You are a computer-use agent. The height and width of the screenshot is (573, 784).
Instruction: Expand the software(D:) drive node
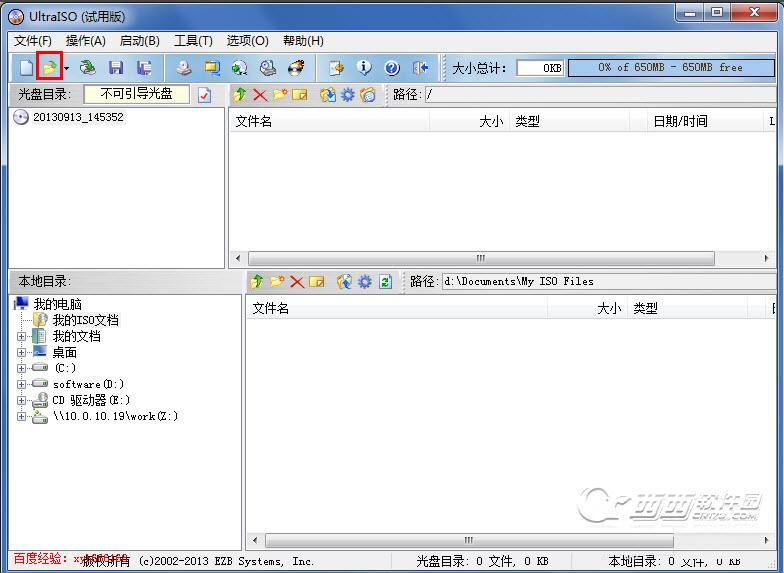(x=21, y=384)
